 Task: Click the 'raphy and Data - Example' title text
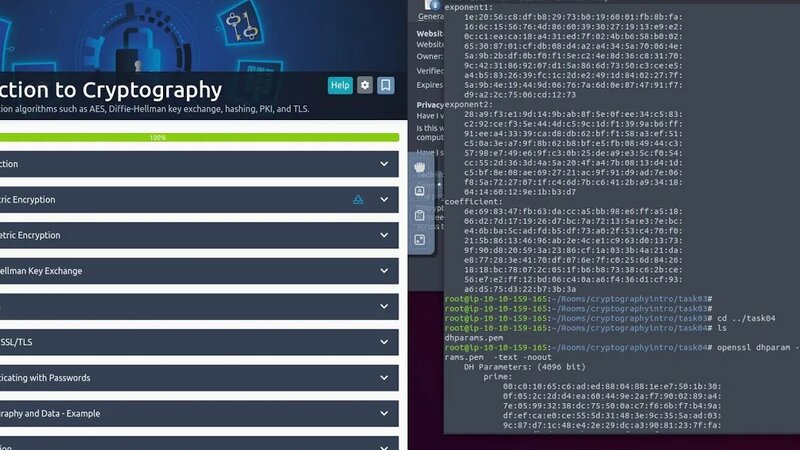pyautogui.click(x=50, y=413)
